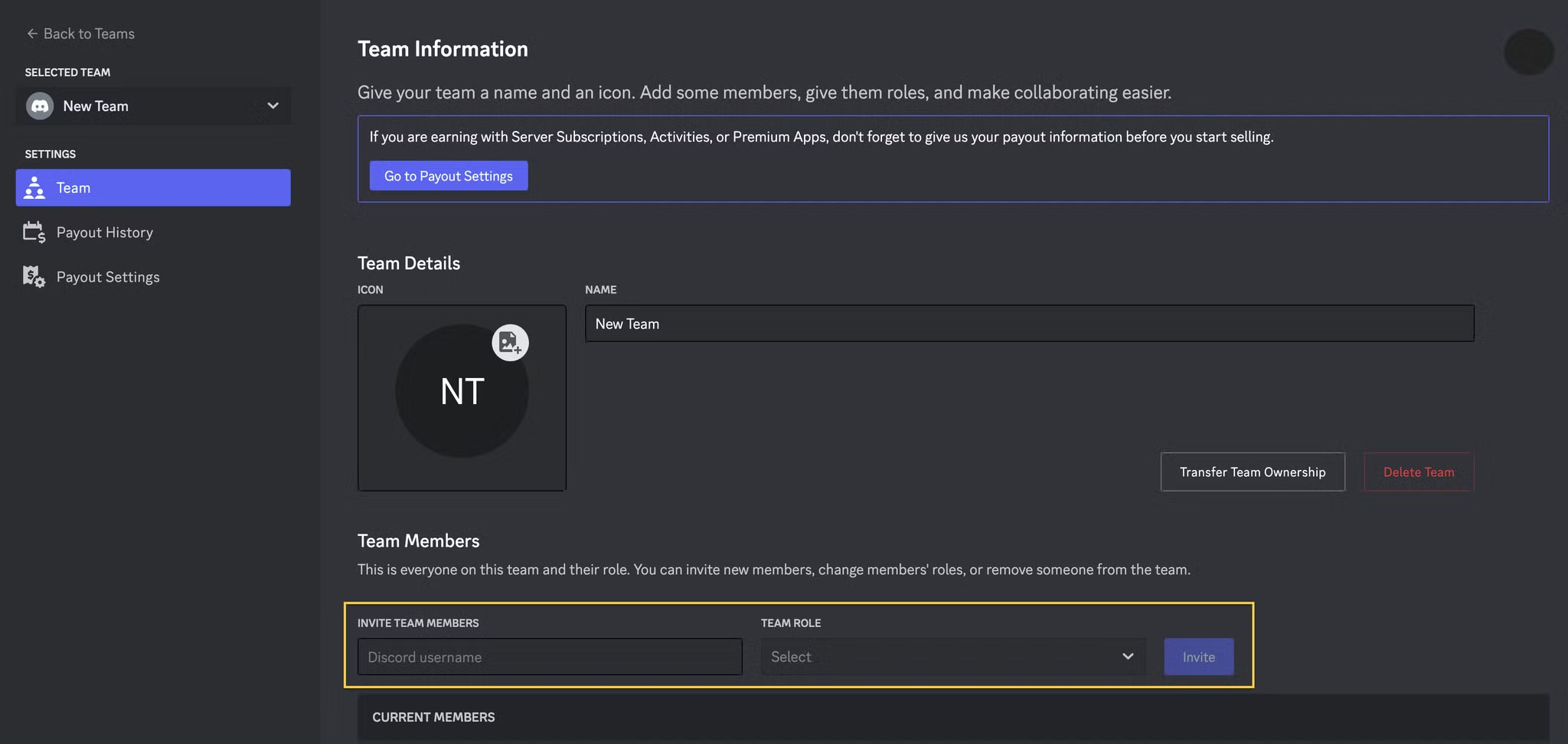Navigate to Payout Settings section
This screenshot has width=1568, height=744.
coord(108,276)
